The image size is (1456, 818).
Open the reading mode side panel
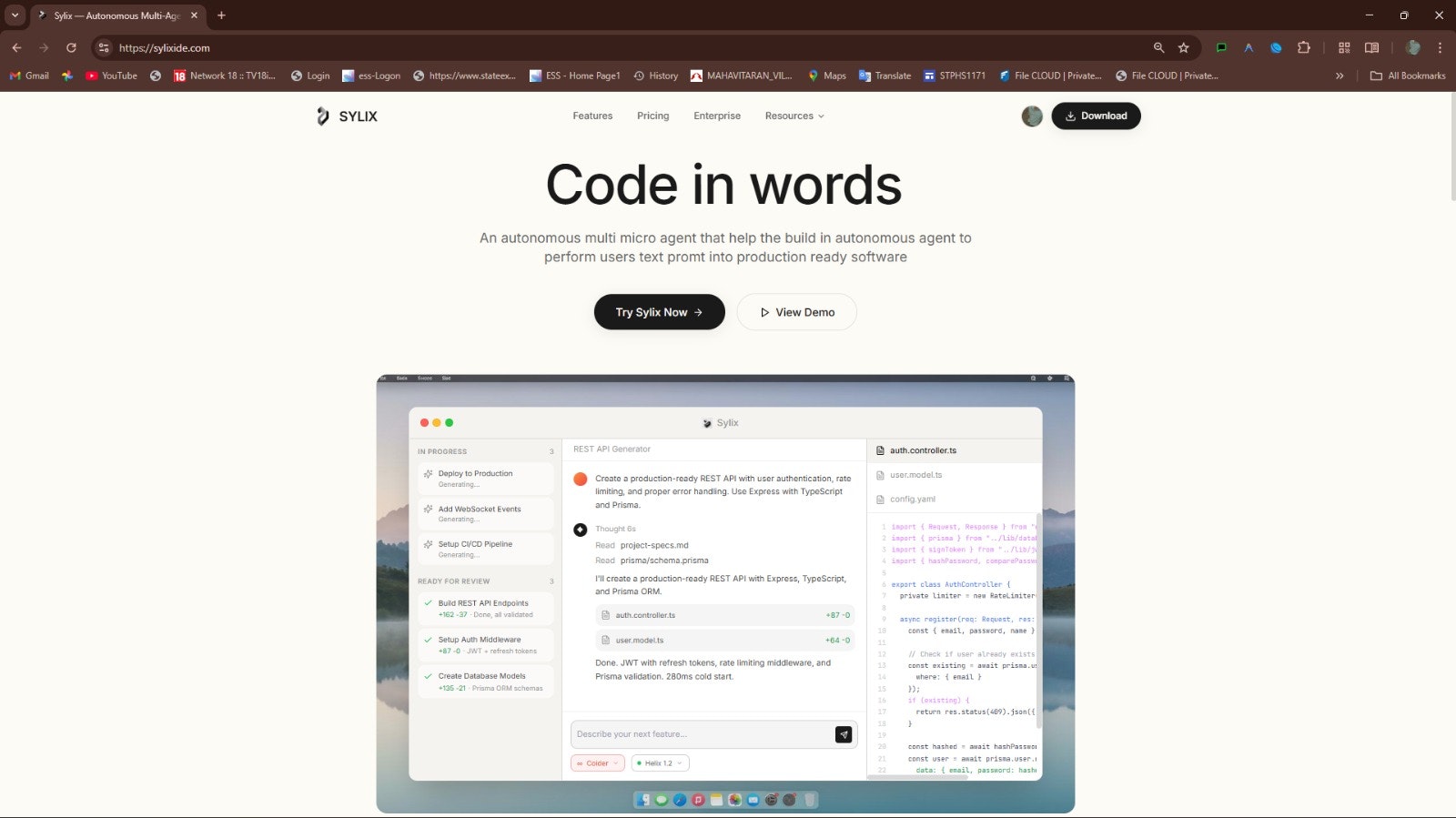[x=1371, y=47]
